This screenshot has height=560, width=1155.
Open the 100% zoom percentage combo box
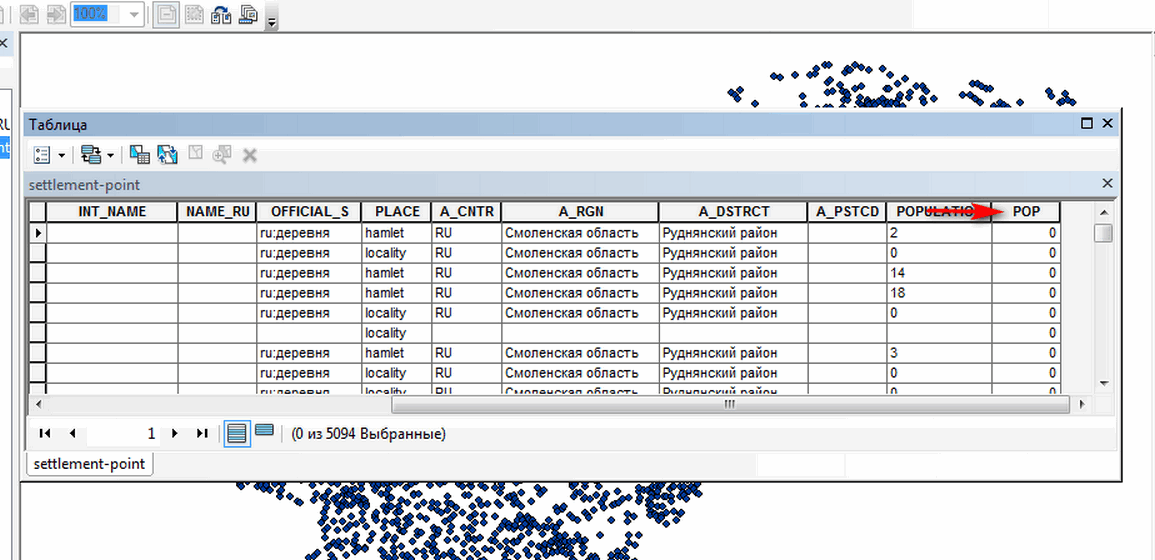point(107,15)
